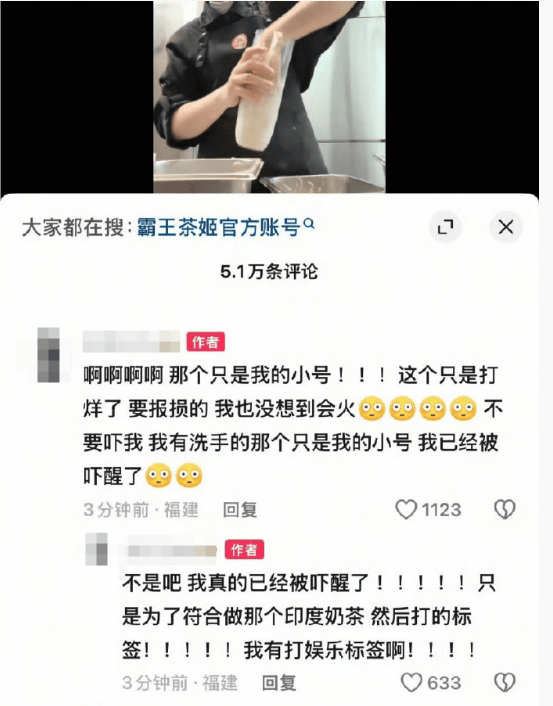Dislike the first comment via the broken heart
The image size is (553, 706).
pyautogui.click(x=505, y=510)
